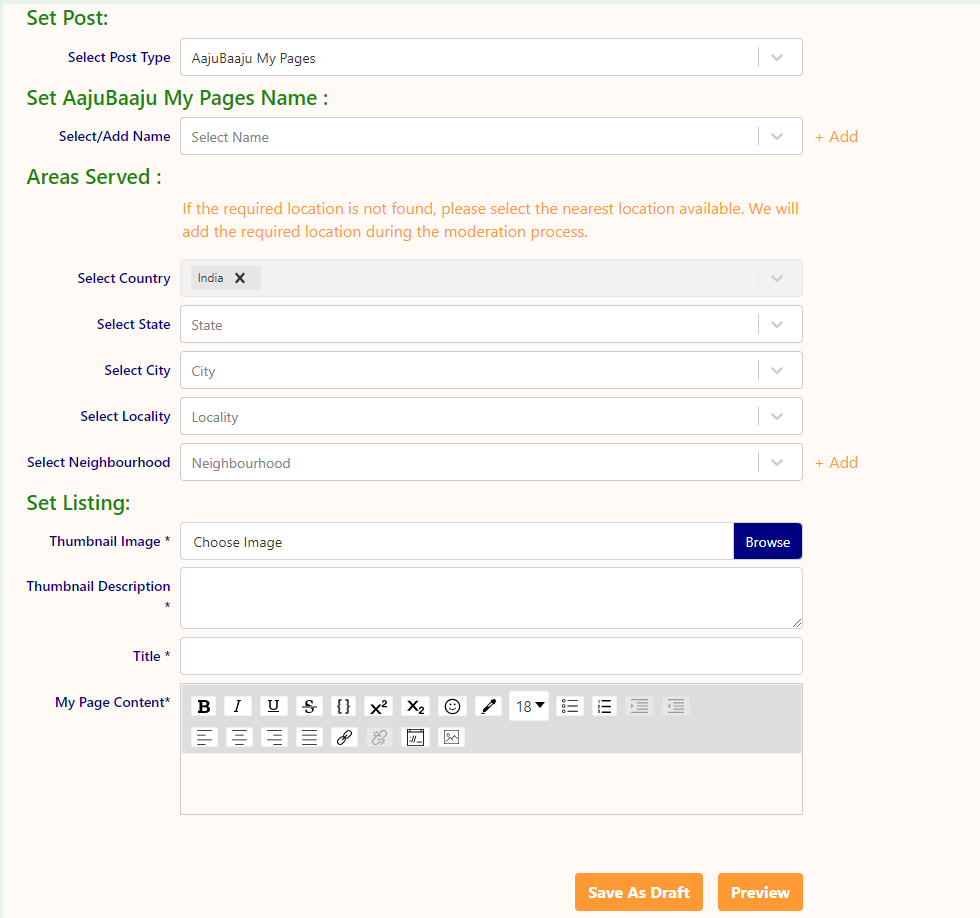This screenshot has width=980, height=918.
Task: Insert a hyperlink with link icon
Action: tap(344, 737)
